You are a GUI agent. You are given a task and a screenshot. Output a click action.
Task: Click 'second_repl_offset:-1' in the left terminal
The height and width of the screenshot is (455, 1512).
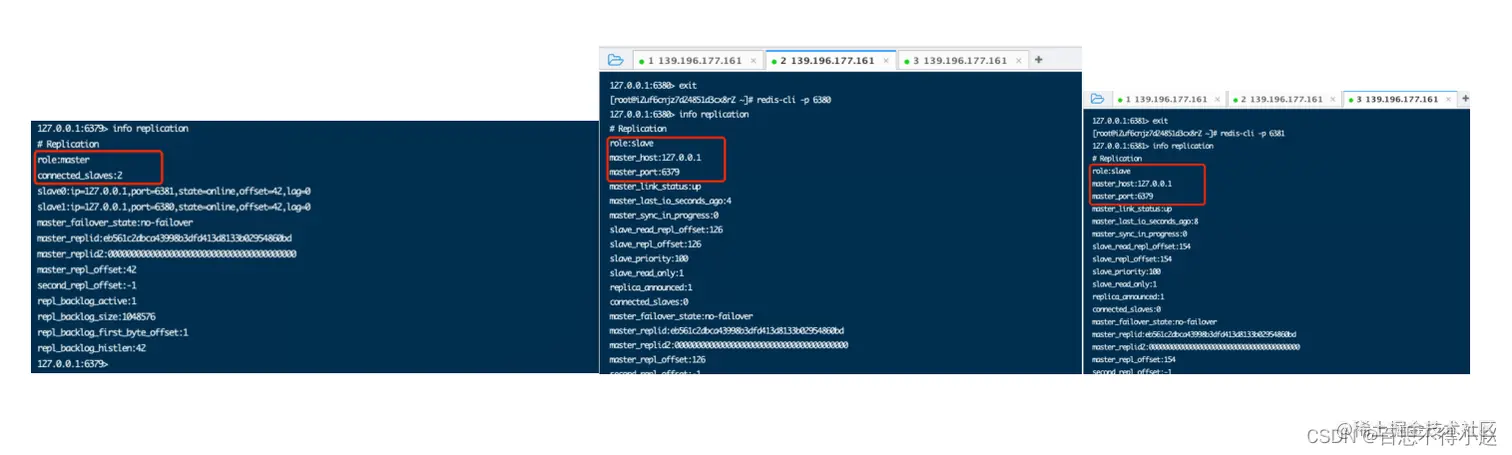click(86, 285)
